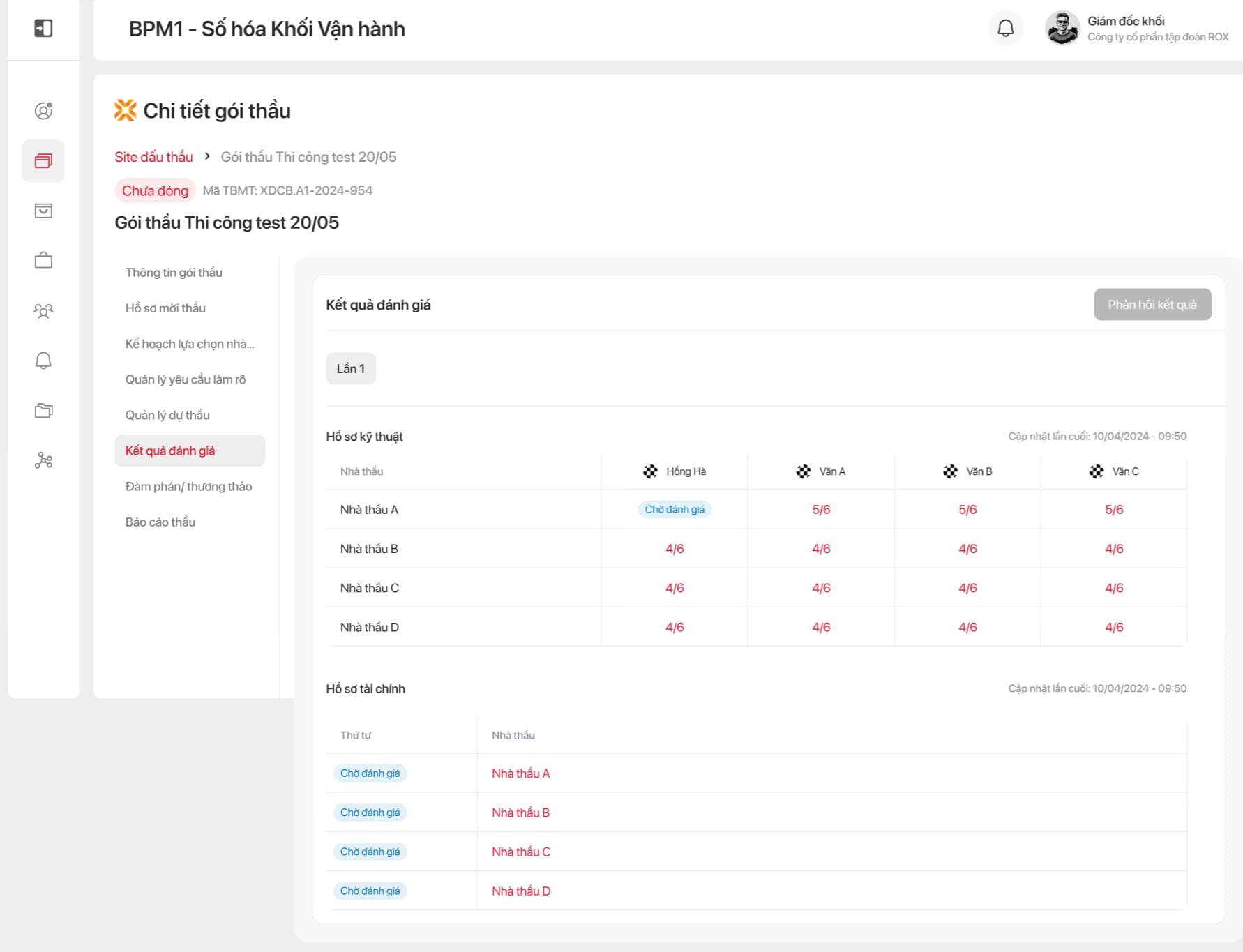Viewport: 1243px width, 952px height.
Task: Click the inbox archive sidebar icon
Action: click(x=43, y=211)
